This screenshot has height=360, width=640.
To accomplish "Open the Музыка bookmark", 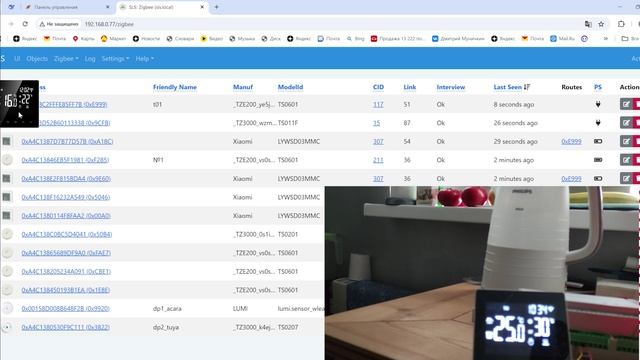I will pyautogui.click(x=242, y=38).
